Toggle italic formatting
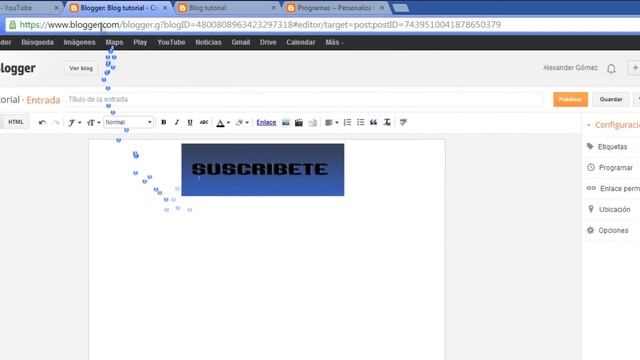 (x=177, y=122)
